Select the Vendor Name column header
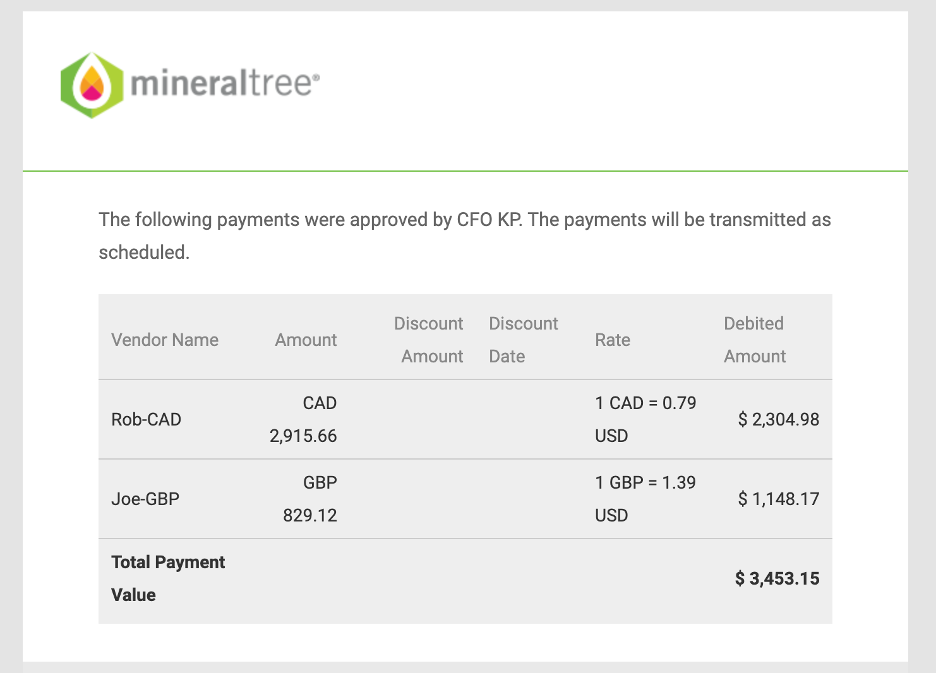Viewport: 936px width, 674px height. tap(165, 340)
